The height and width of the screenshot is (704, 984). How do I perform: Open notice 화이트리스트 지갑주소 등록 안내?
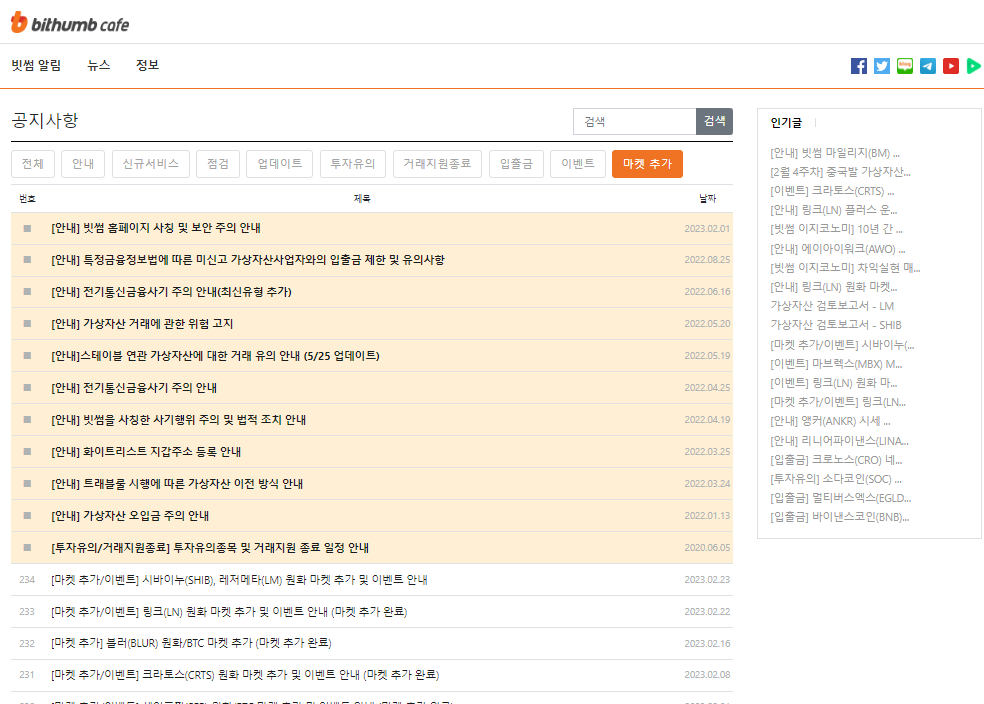(146, 452)
